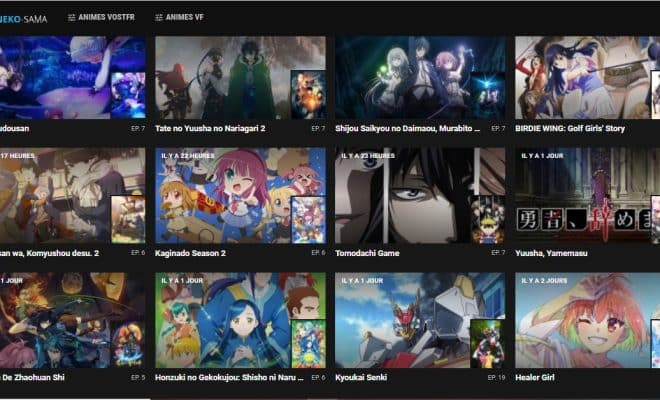The height and width of the screenshot is (400, 660).
Task: Open the Shijou Saikyou no Daimaou thumbnail
Action: click(x=420, y=77)
